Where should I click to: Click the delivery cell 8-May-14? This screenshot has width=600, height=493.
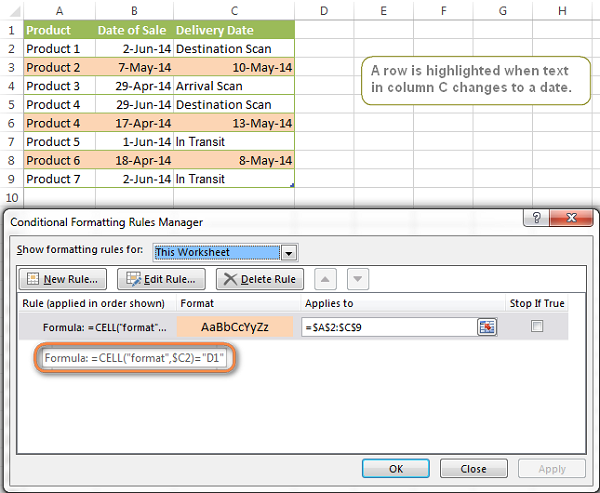234,160
